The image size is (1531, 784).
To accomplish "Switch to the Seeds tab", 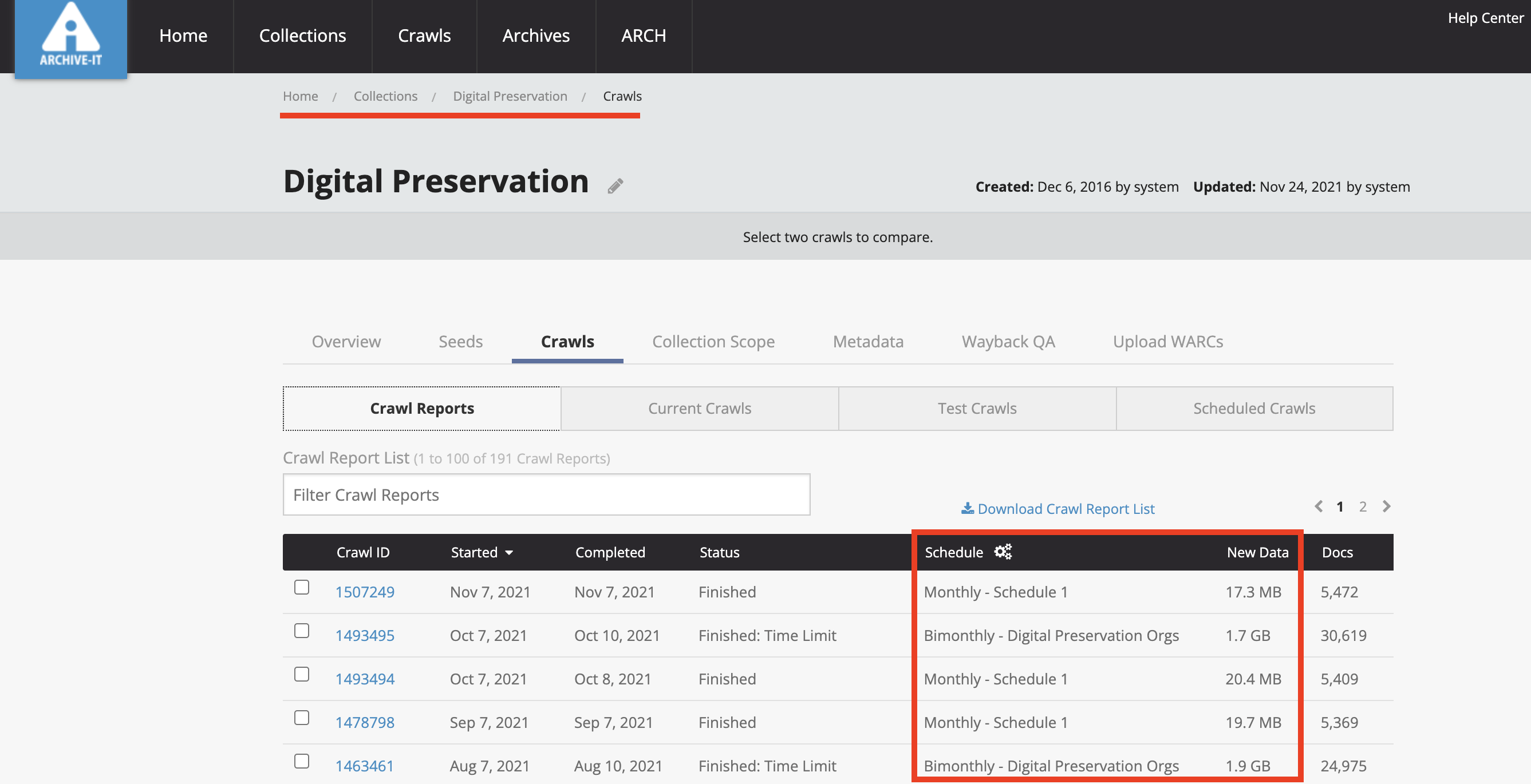I will point(460,342).
